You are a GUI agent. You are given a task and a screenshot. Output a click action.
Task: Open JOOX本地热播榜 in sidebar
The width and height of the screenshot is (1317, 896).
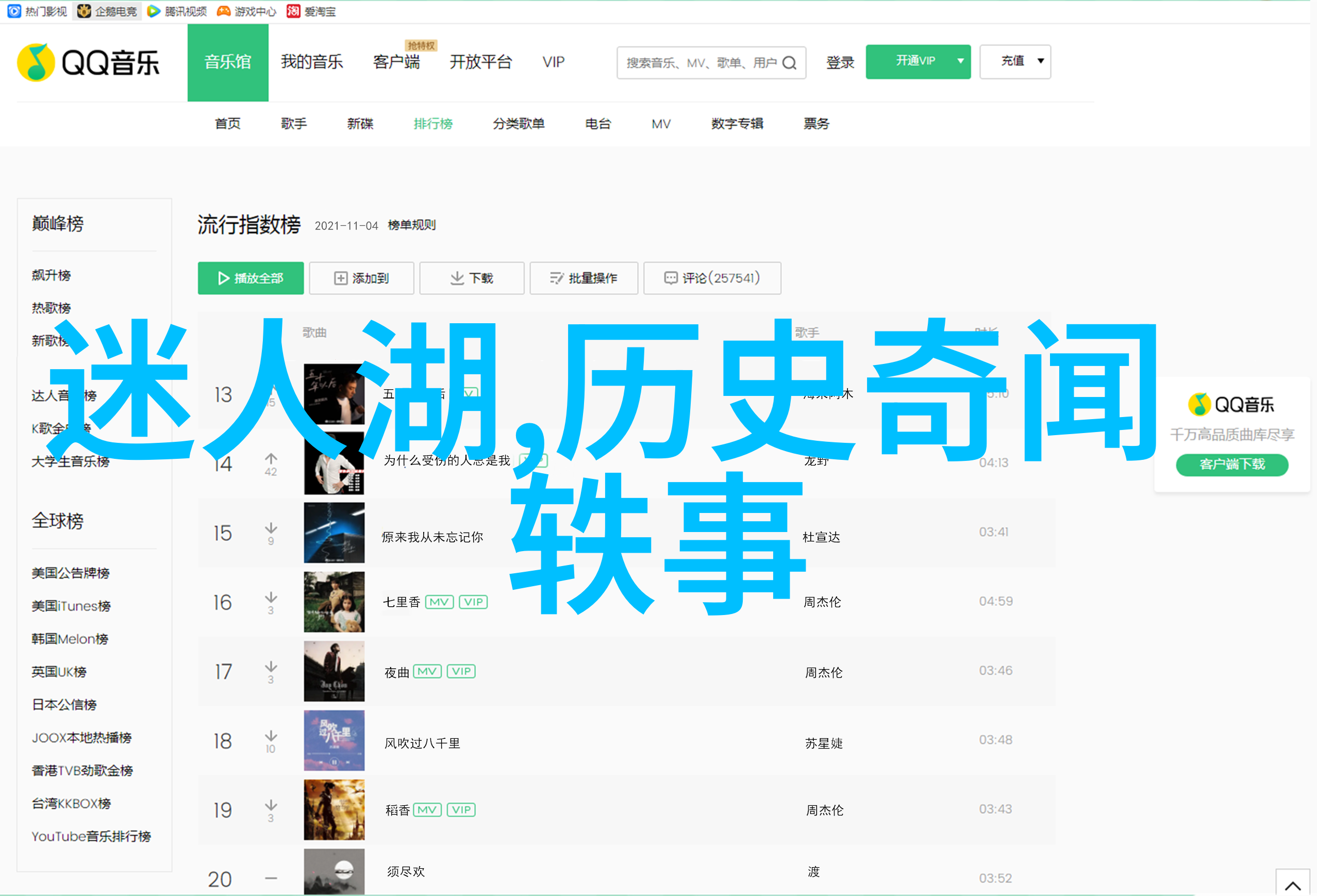tap(81, 737)
